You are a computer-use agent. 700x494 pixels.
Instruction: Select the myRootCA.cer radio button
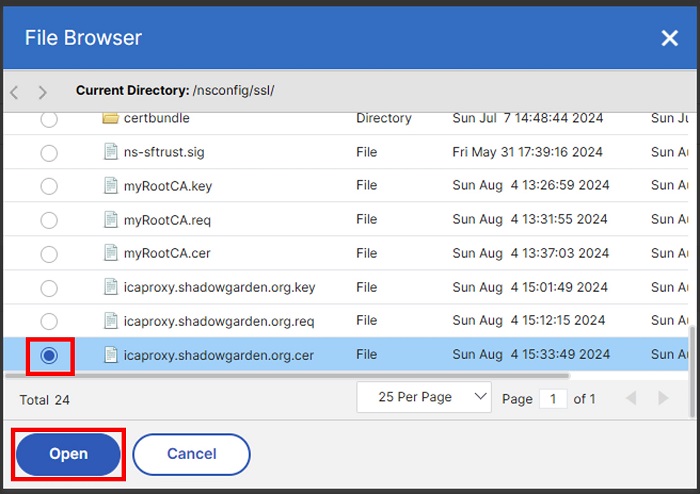pyautogui.click(x=48, y=253)
